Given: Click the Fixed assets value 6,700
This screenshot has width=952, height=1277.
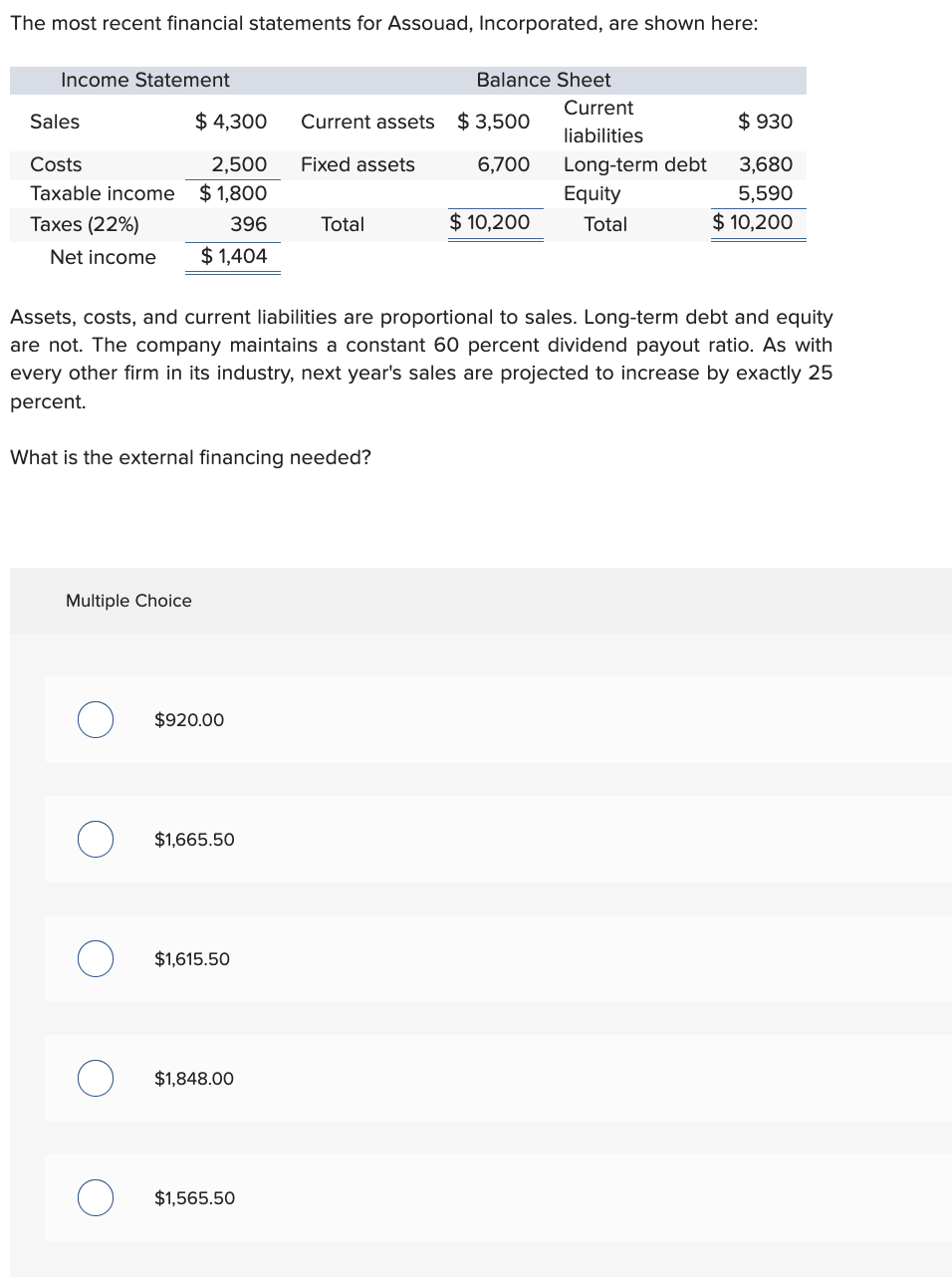Looking at the screenshot, I should coord(504,164).
